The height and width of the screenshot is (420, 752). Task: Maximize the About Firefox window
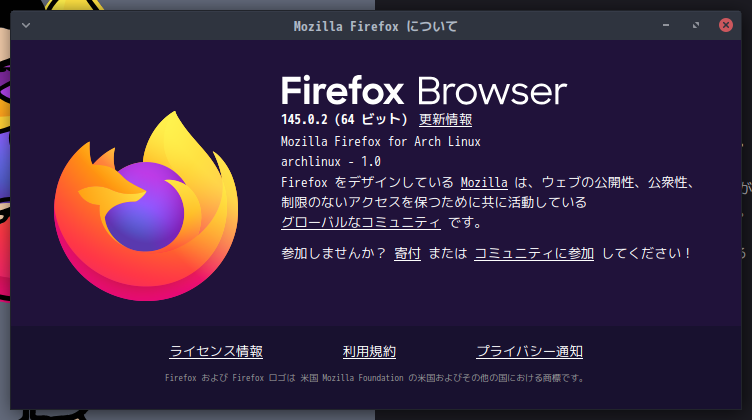click(x=696, y=25)
